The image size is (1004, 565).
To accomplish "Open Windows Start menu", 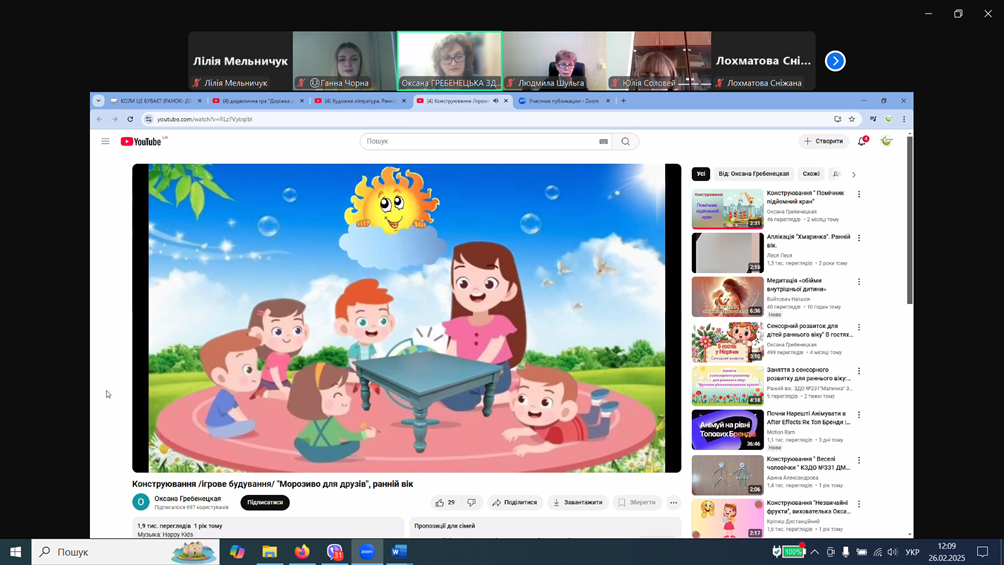I will (x=15, y=552).
